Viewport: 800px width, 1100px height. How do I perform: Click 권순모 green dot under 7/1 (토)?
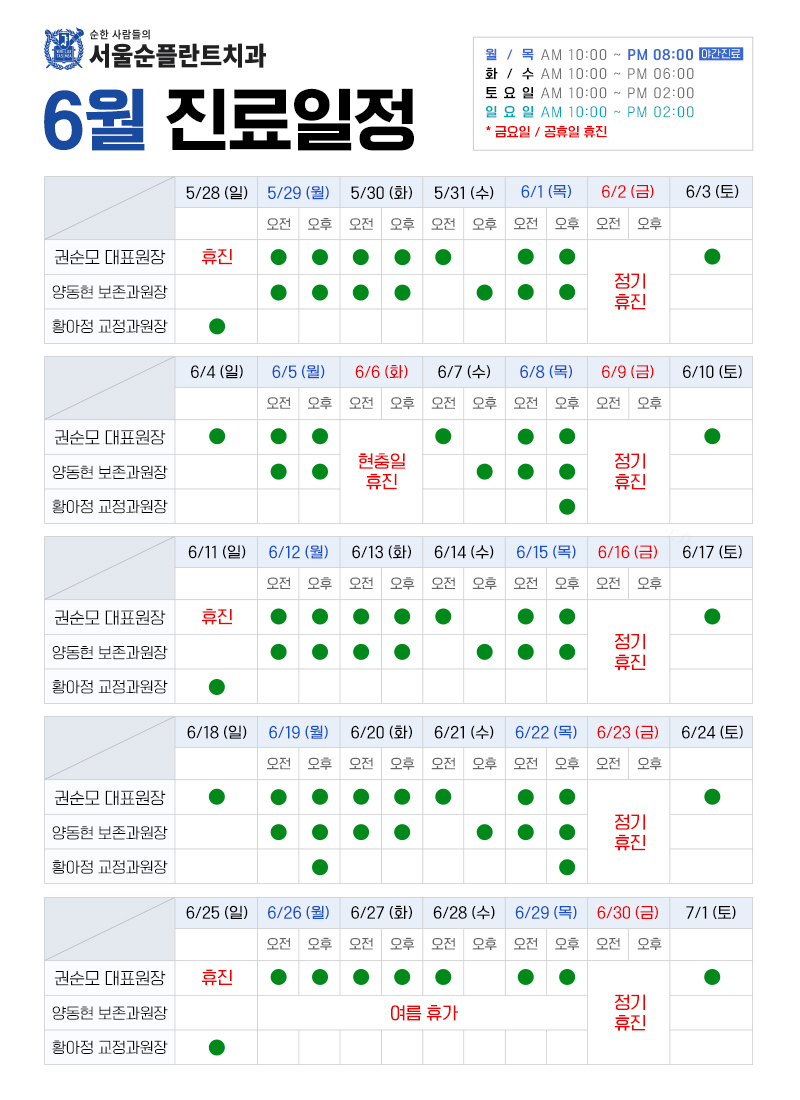tap(712, 977)
